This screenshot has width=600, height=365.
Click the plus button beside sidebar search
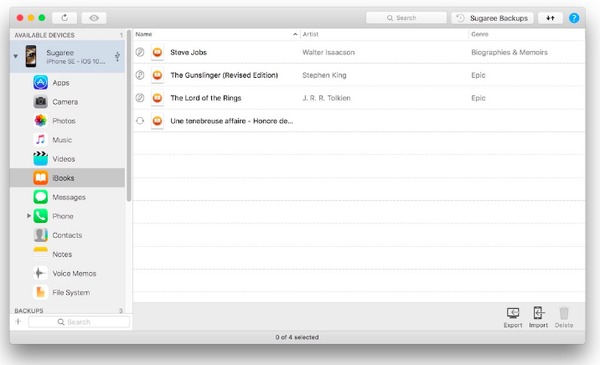(x=18, y=321)
